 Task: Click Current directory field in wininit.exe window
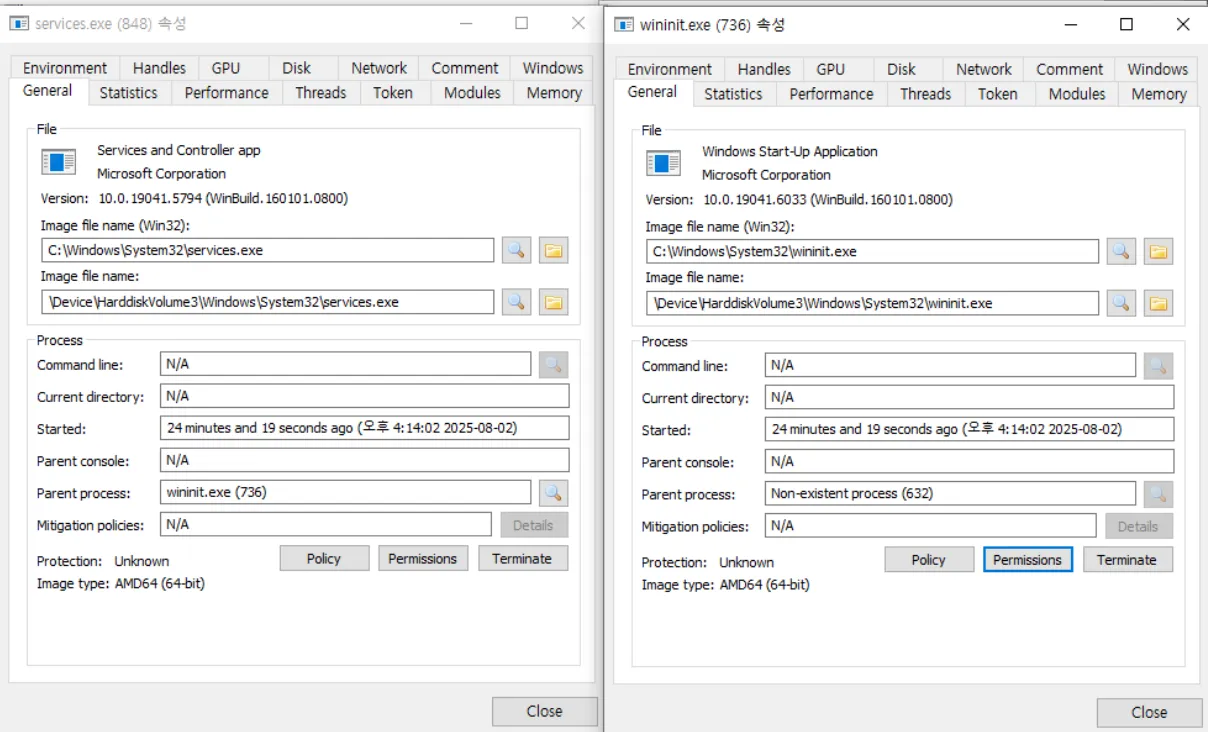pos(970,397)
